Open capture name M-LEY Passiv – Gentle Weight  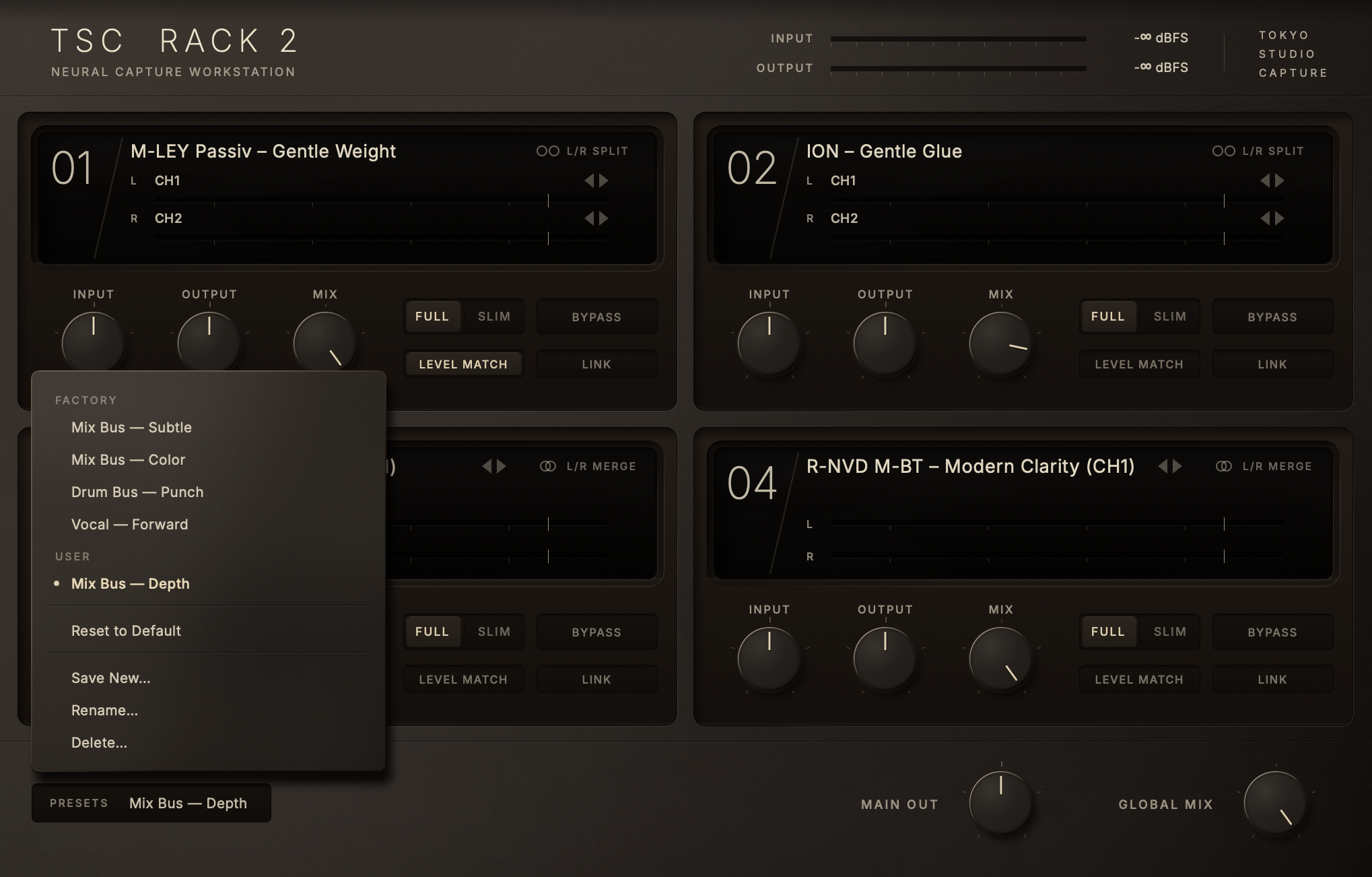(x=263, y=151)
